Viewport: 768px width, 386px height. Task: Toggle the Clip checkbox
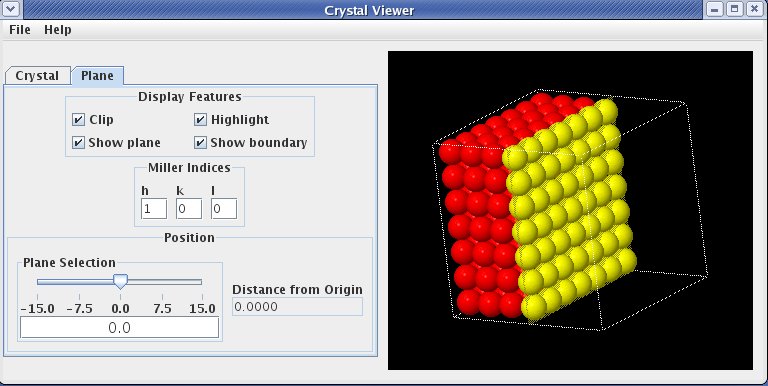click(78, 120)
